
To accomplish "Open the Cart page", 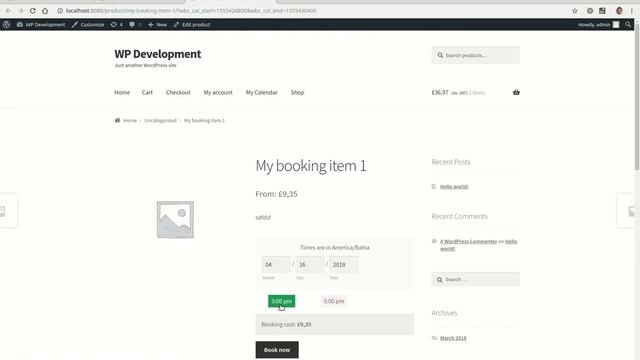I will [x=147, y=93].
